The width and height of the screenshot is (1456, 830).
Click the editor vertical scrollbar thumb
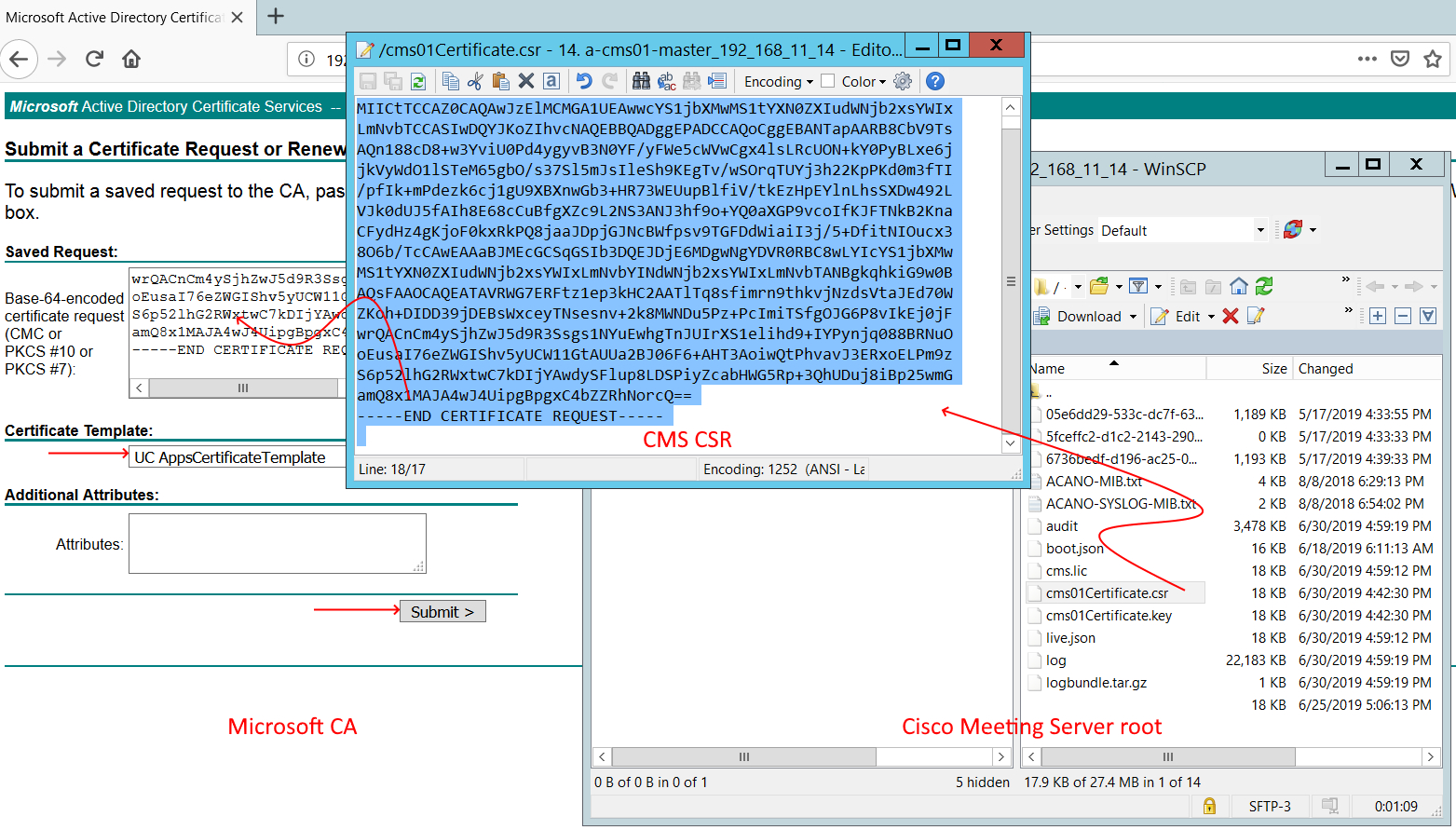(x=1011, y=281)
